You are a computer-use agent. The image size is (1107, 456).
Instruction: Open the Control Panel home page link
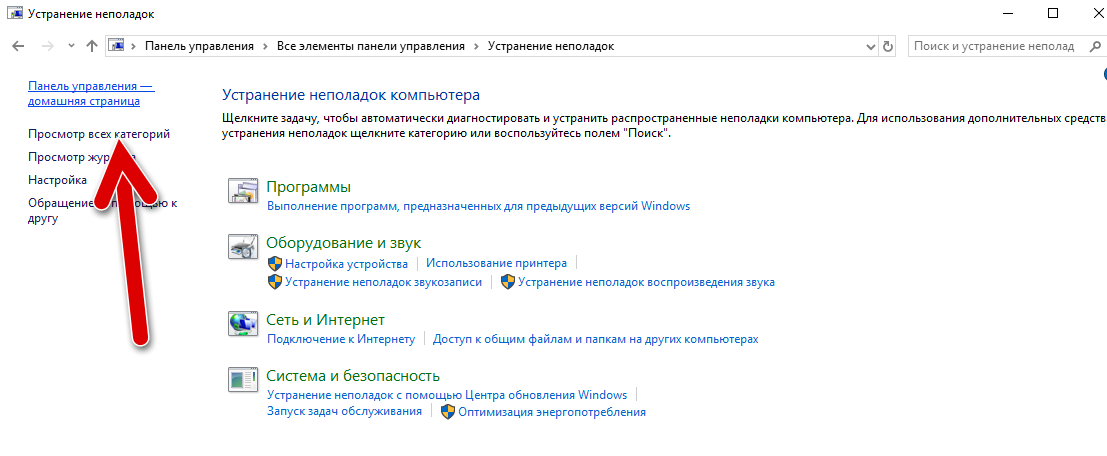click(x=91, y=93)
